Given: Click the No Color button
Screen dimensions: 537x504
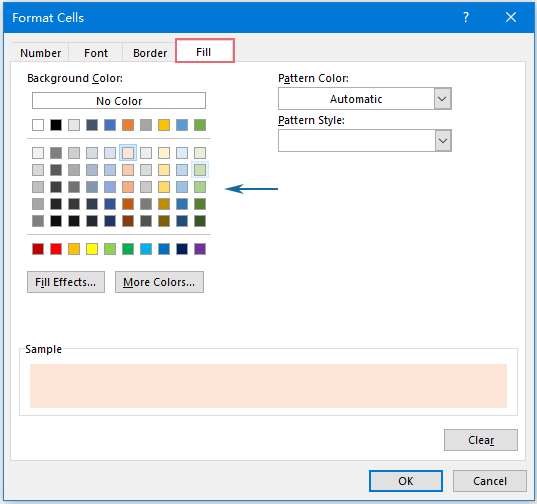Looking at the screenshot, I should click(x=119, y=101).
